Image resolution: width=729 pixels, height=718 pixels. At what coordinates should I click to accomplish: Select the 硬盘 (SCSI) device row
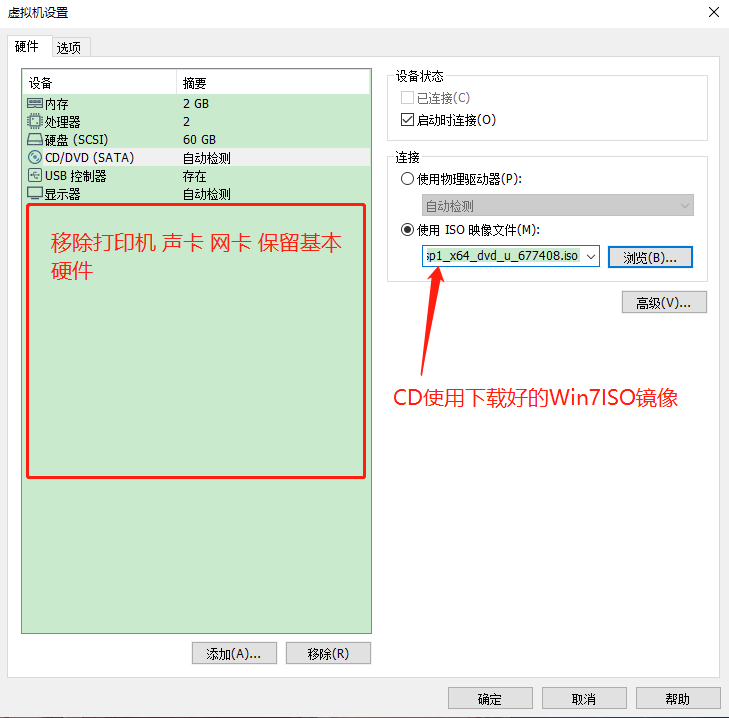pyautogui.click(x=197, y=140)
